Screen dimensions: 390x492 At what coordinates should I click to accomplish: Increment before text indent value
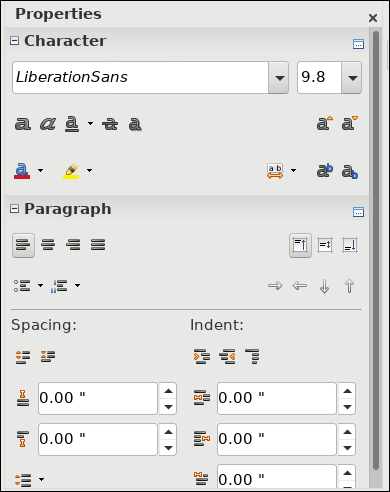(347, 391)
